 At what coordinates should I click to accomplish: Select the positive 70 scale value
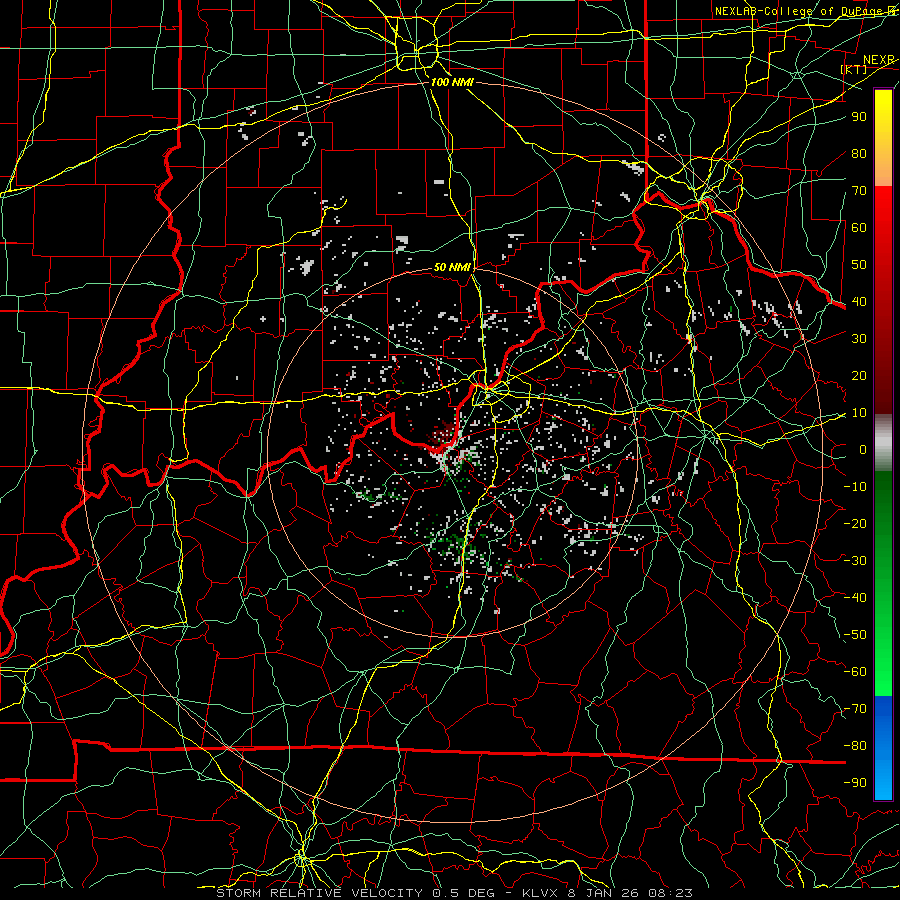[x=859, y=191]
